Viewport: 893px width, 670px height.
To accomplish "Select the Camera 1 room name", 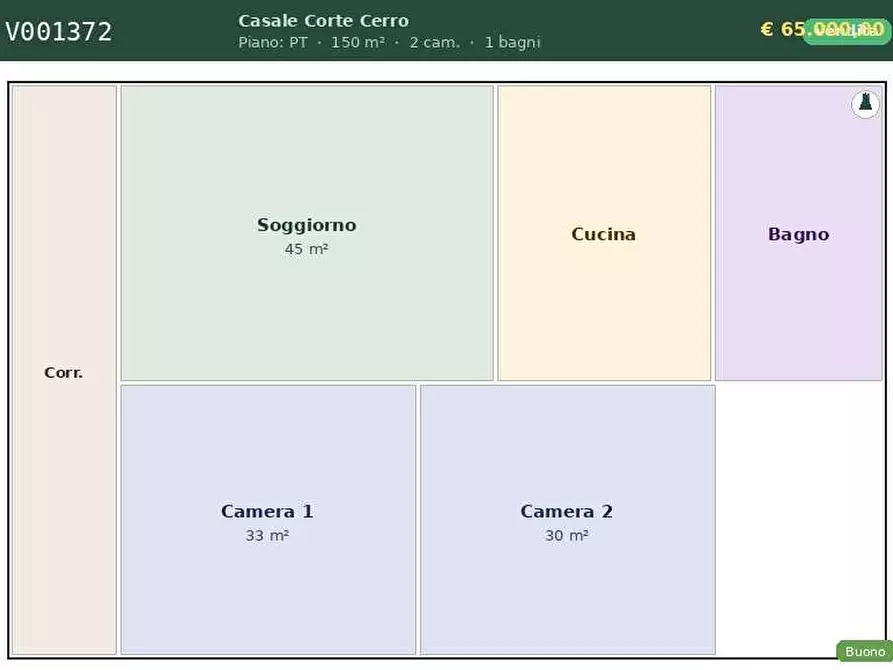I will point(267,511).
